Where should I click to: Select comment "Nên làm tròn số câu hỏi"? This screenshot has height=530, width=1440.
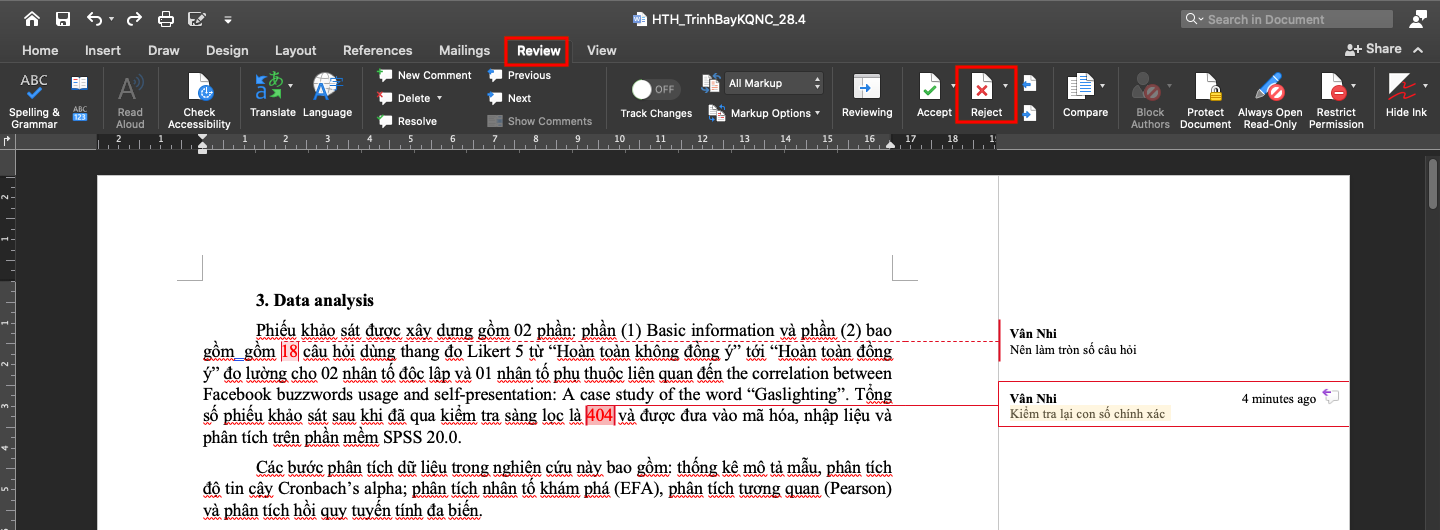click(1073, 350)
